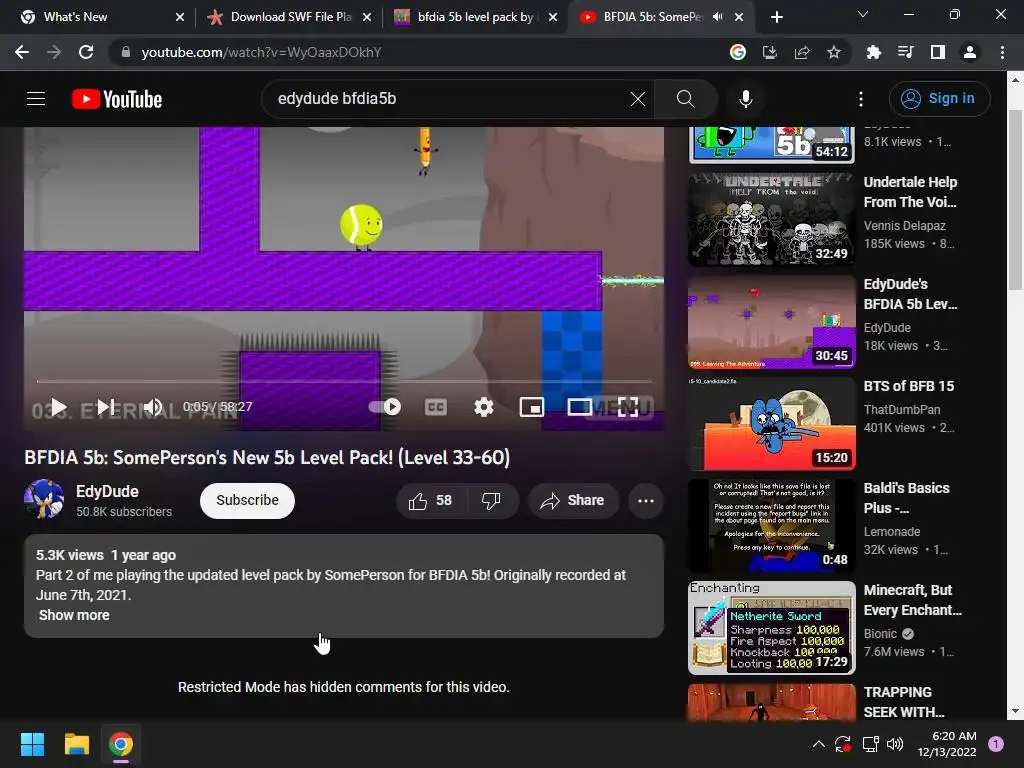The width and height of the screenshot is (1024, 768).
Task: Dislike the video
Action: [491, 501]
